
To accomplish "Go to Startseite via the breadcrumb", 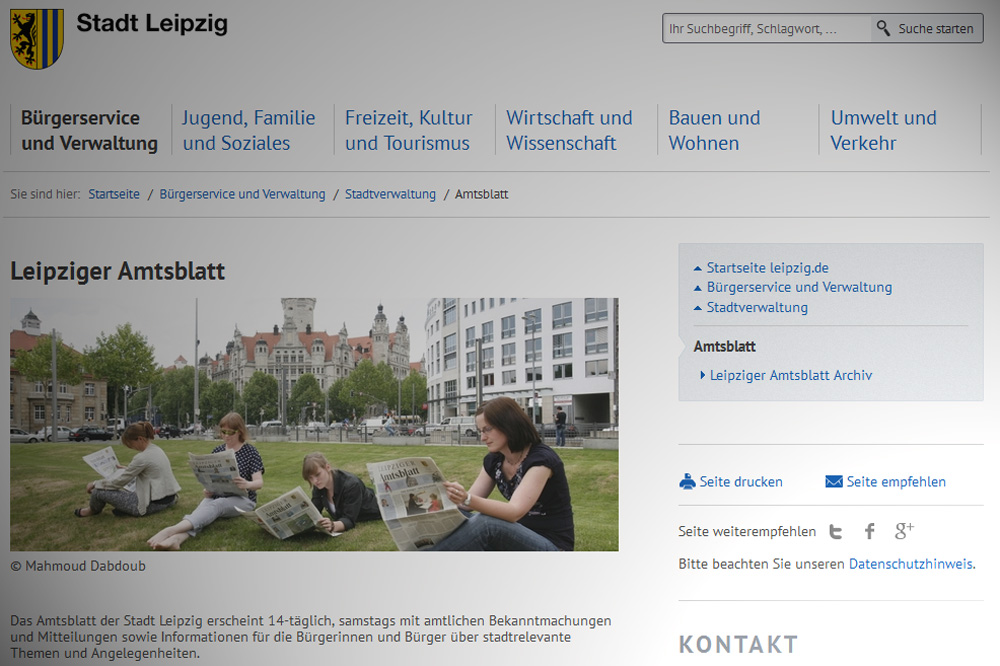I will (x=113, y=194).
